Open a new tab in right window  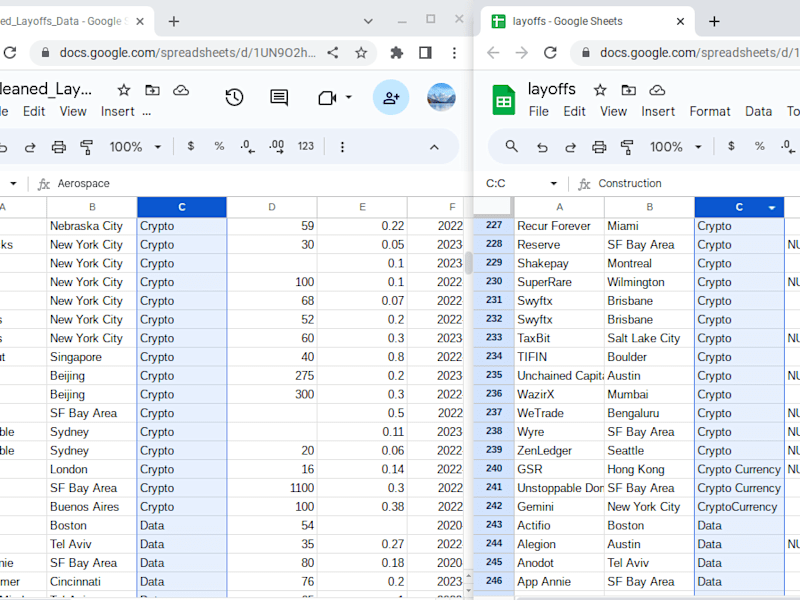pos(714,21)
